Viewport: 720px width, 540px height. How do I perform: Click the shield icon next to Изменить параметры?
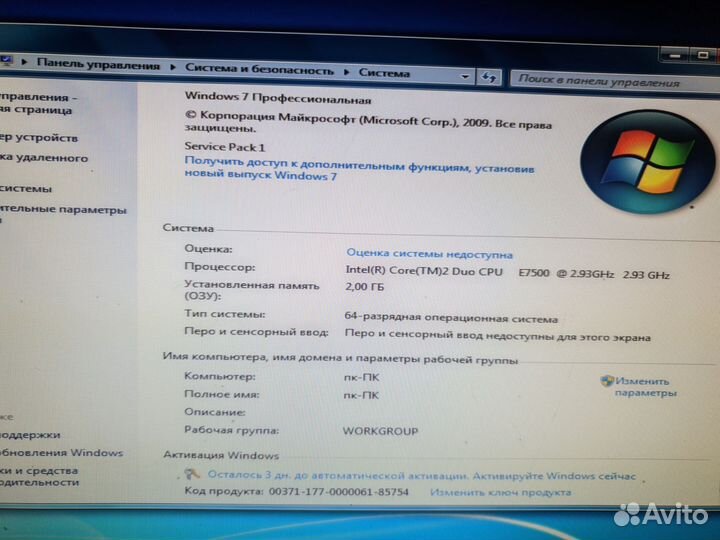(x=607, y=381)
